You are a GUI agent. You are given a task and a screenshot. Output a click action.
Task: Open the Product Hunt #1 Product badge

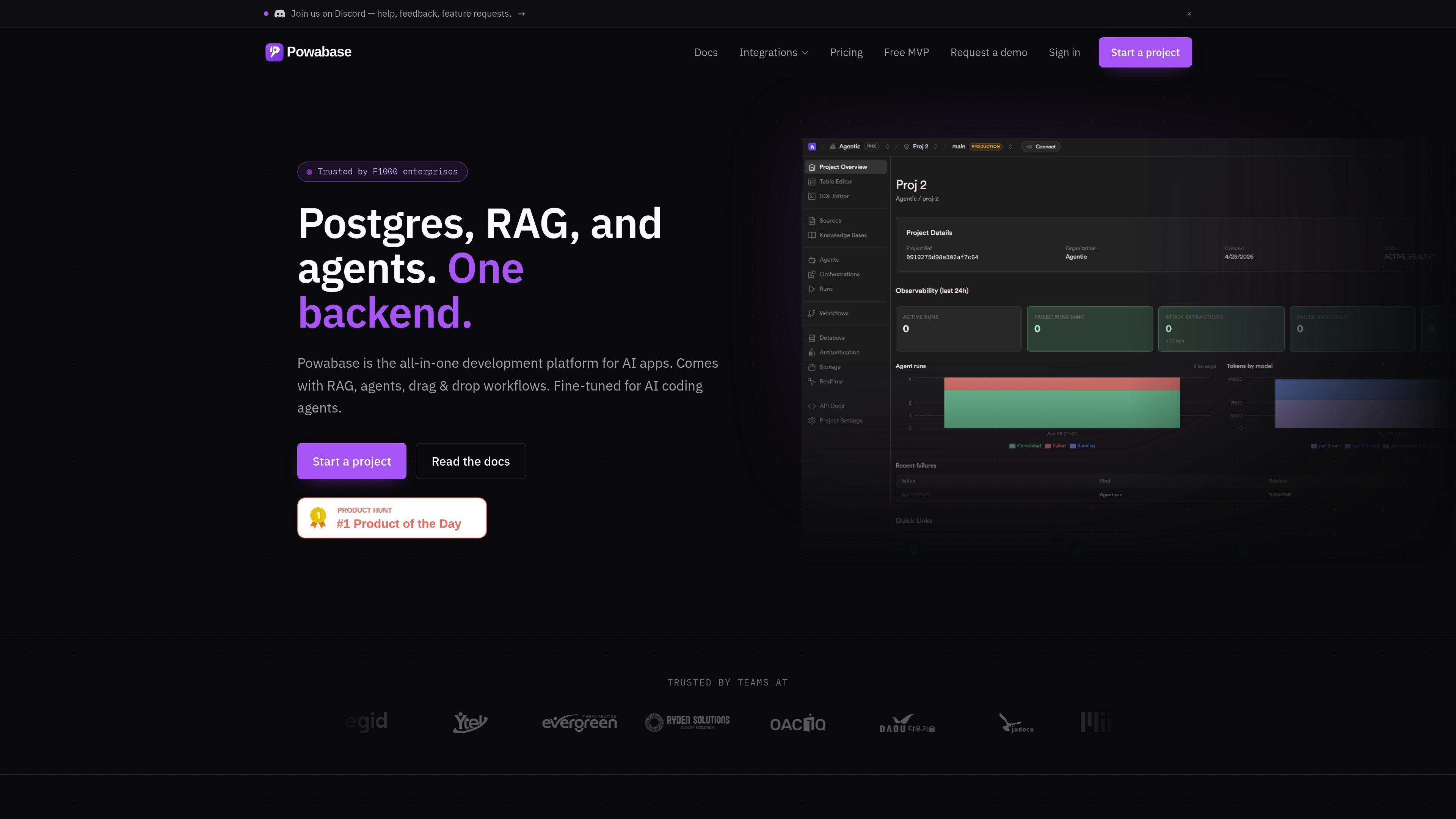pyautogui.click(x=392, y=518)
